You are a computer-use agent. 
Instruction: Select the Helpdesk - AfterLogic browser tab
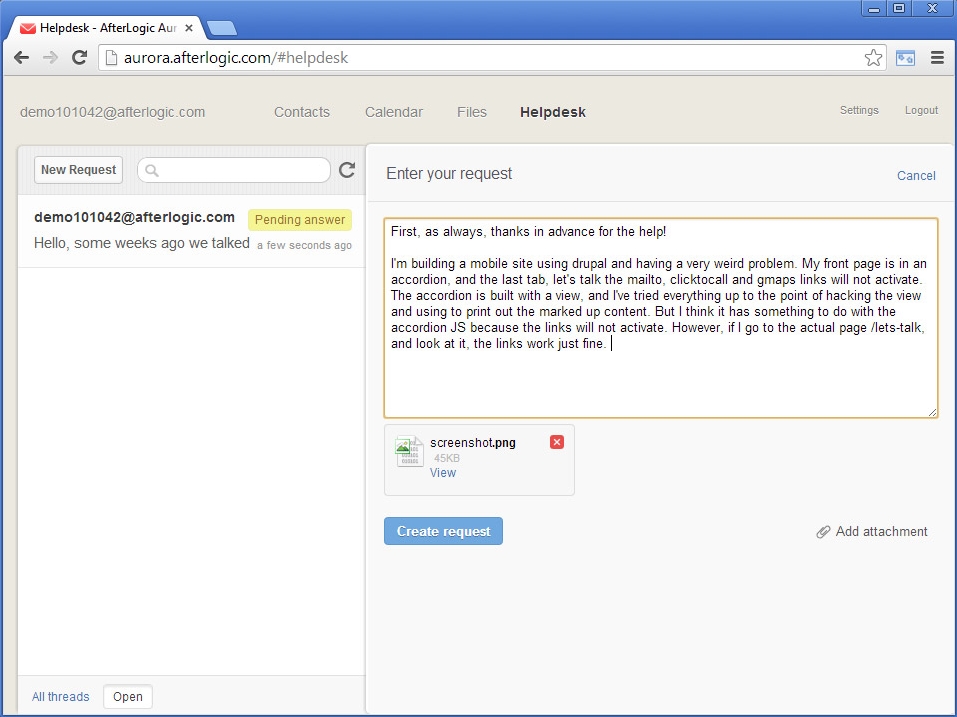coord(107,28)
